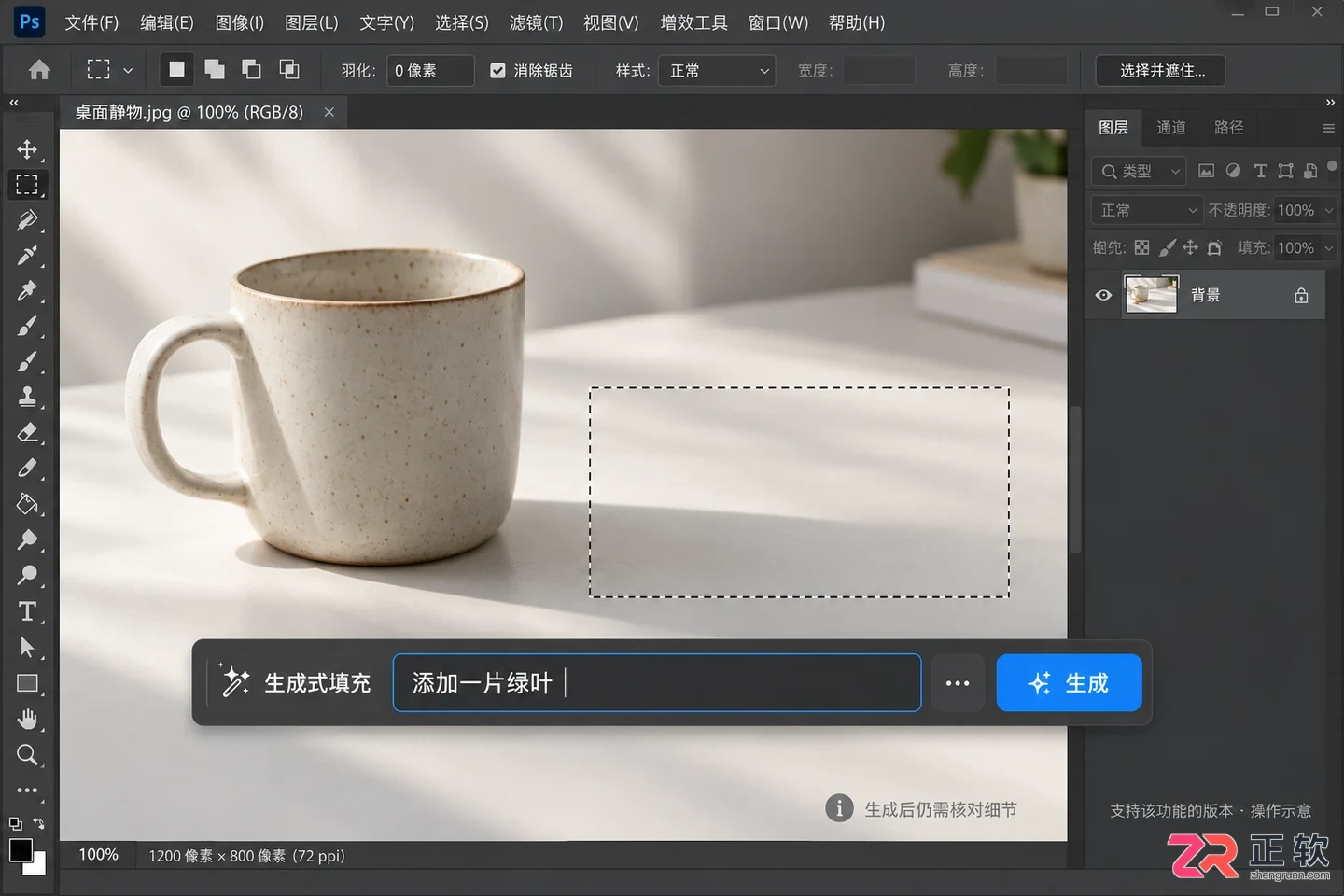Toggle smart object filter icon
1344x896 pixels.
tap(1310, 171)
